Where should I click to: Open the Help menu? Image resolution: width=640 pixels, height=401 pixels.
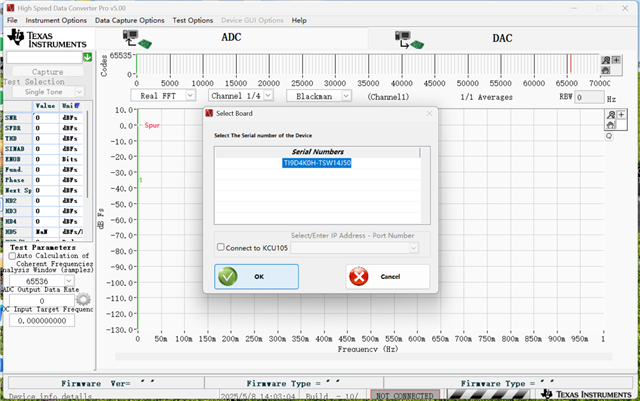(299, 20)
